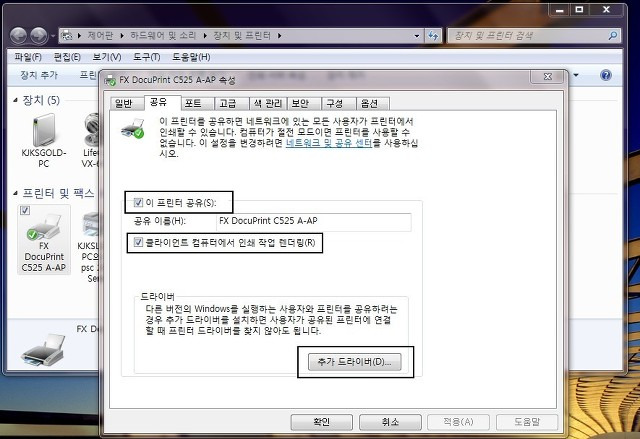Click '하드웨어 및 소리' in the breadcrumb
640x439 pixels.
pyautogui.click(x=163, y=36)
